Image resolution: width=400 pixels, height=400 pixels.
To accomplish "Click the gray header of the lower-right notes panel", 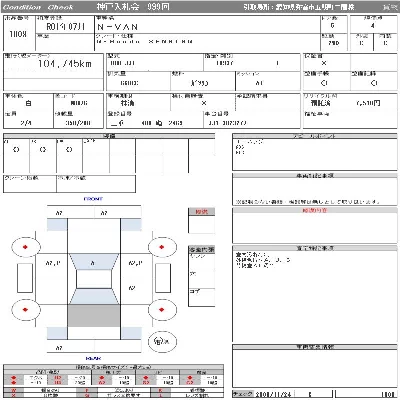I will coord(314,347).
